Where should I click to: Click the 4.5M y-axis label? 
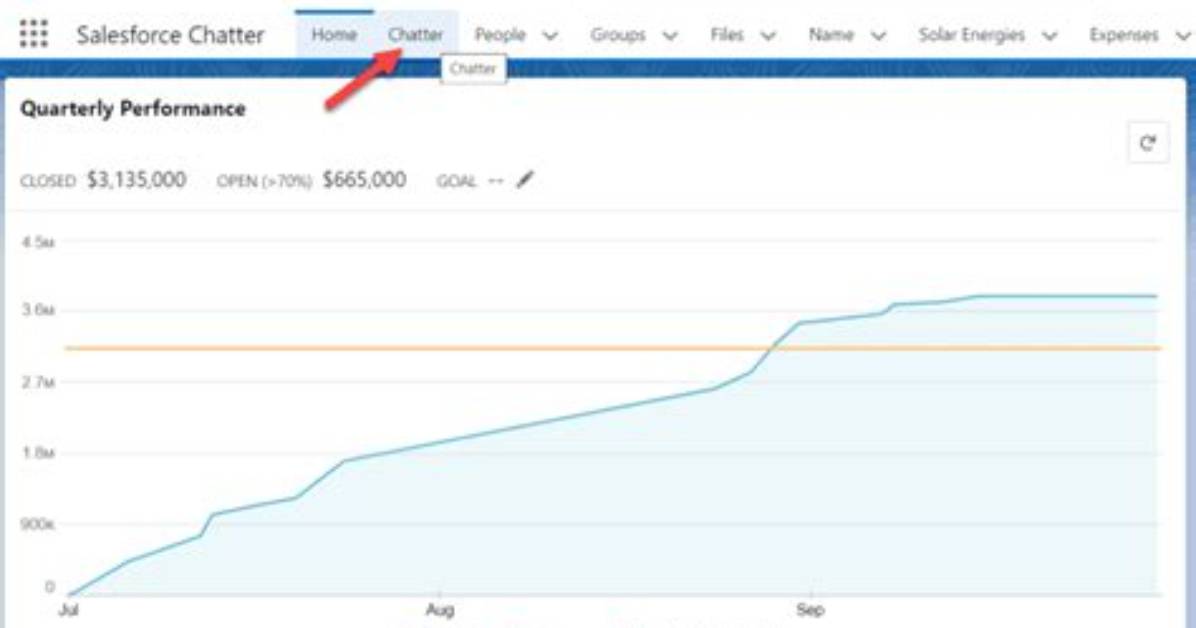pos(38,242)
